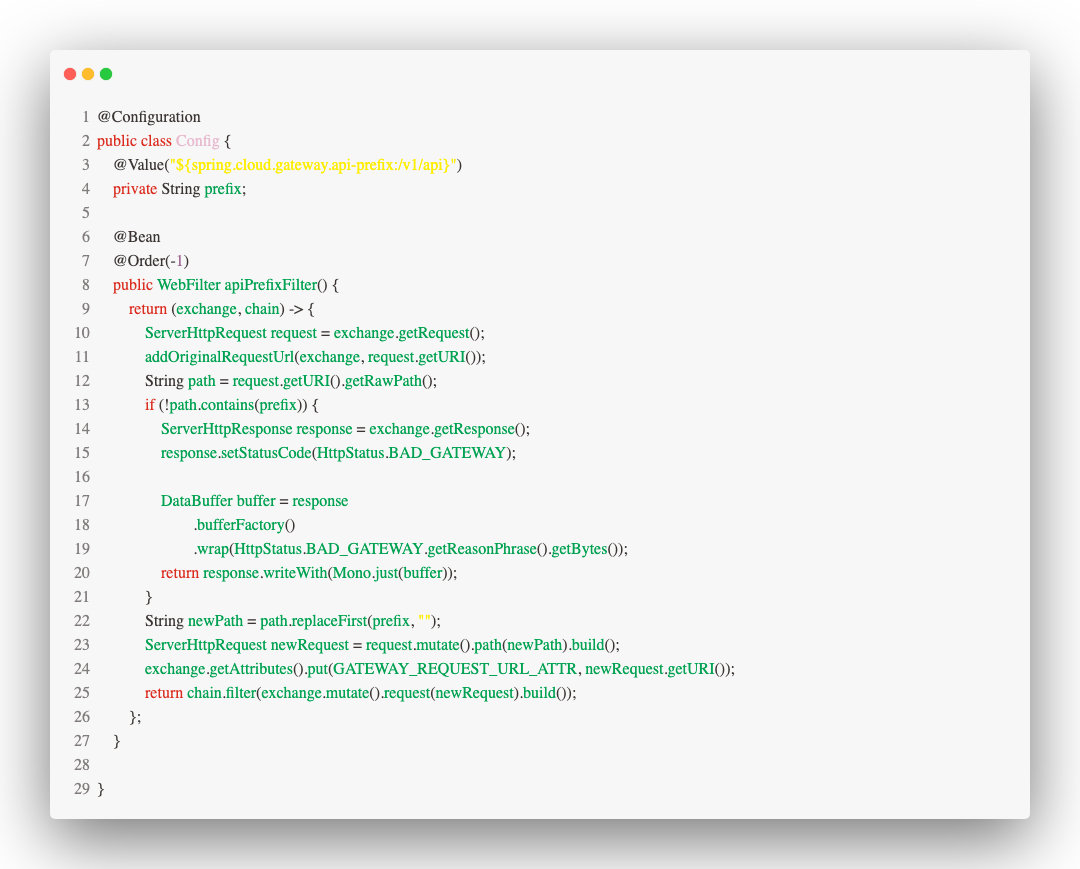Click '.bufferFactory()' on line 18
The height and width of the screenshot is (869, 1080).
pos(245,525)
